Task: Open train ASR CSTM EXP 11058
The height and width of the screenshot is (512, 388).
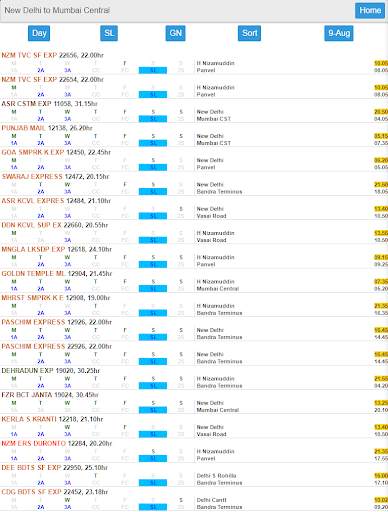Action: (49, 104)
